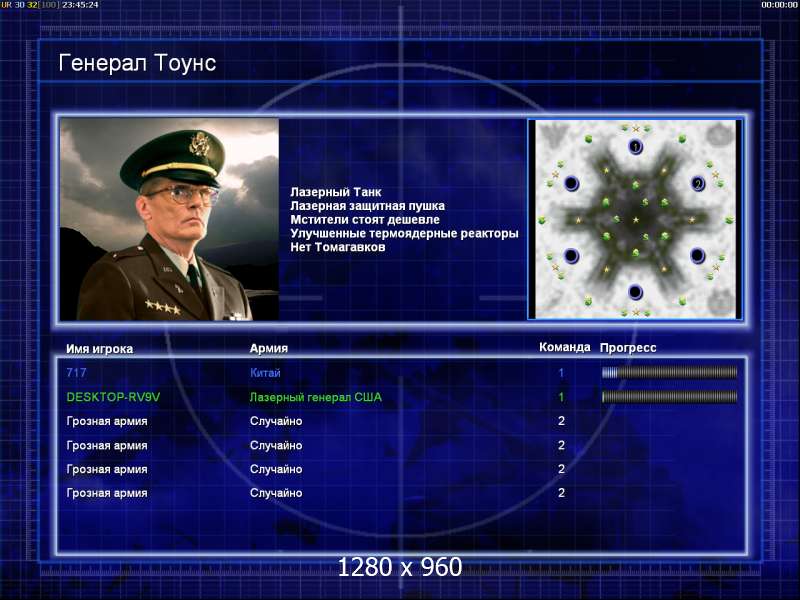The image size is (800, 600).
Task: Select start position 2 on the minimap
Action: tap(697, 183)
